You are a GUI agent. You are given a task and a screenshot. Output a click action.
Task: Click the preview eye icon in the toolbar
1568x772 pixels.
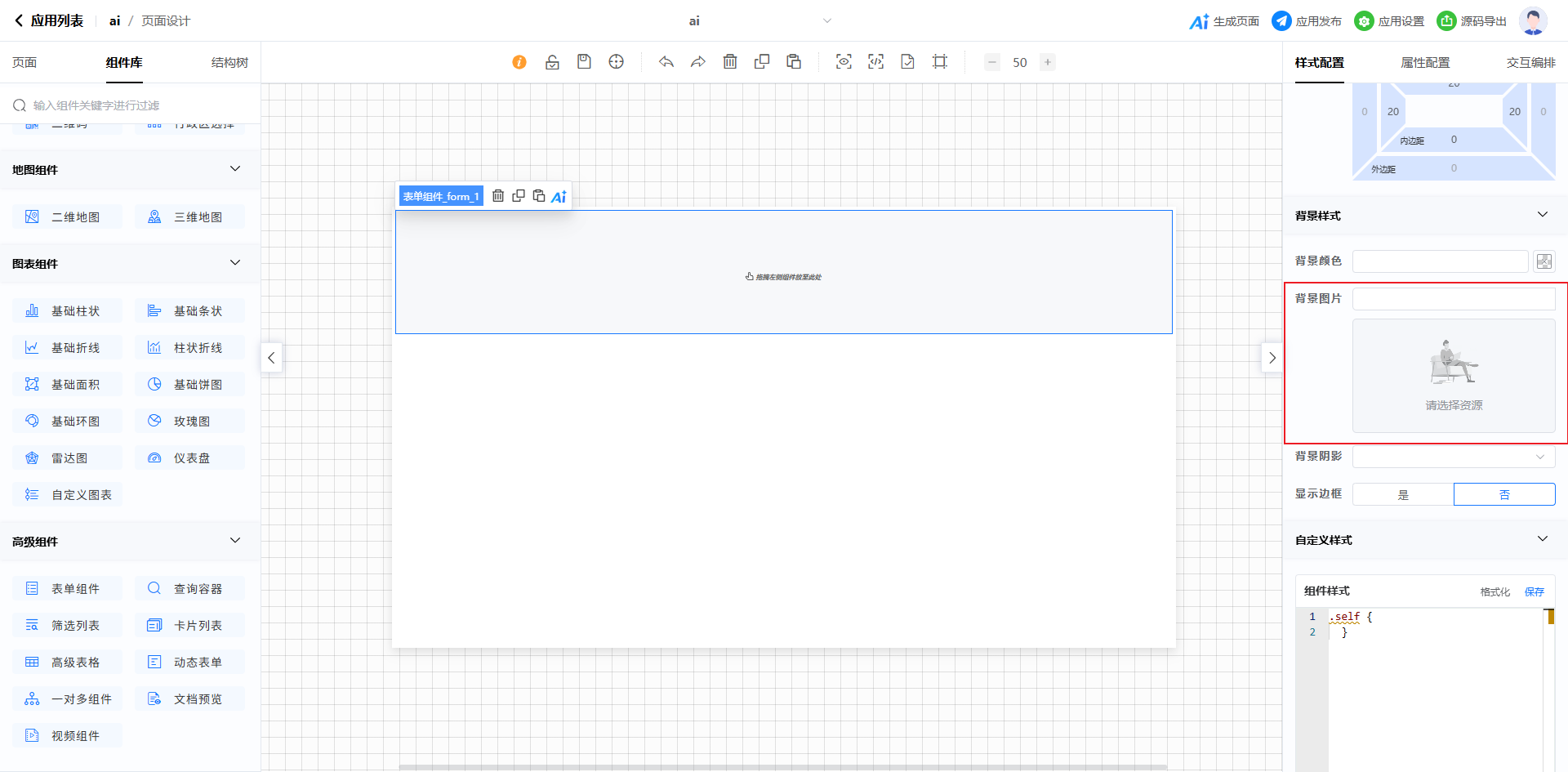[x=844, y=62]
